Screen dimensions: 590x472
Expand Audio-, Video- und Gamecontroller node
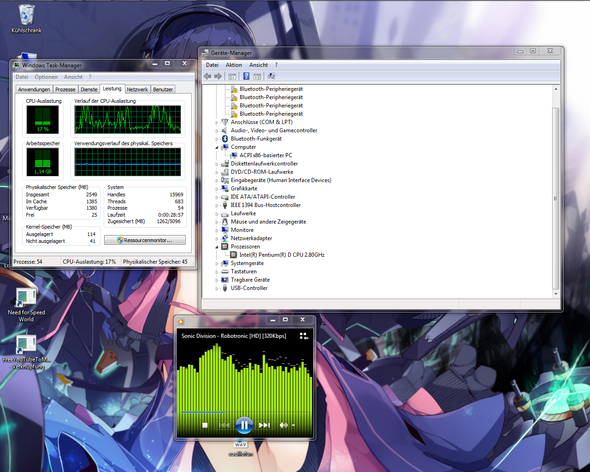click(x=217, y=131)
